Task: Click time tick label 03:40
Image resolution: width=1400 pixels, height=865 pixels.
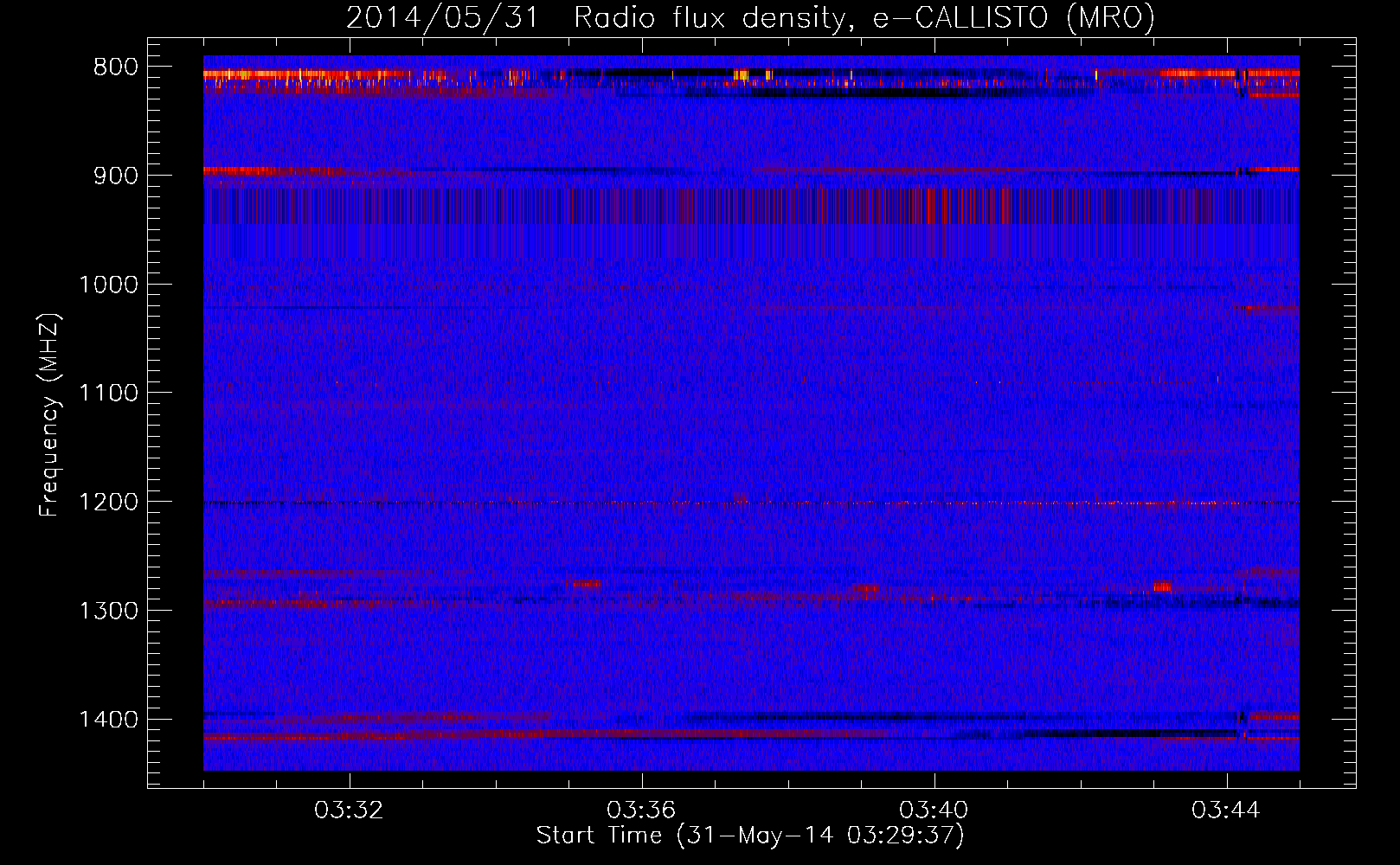Action: 934,811
